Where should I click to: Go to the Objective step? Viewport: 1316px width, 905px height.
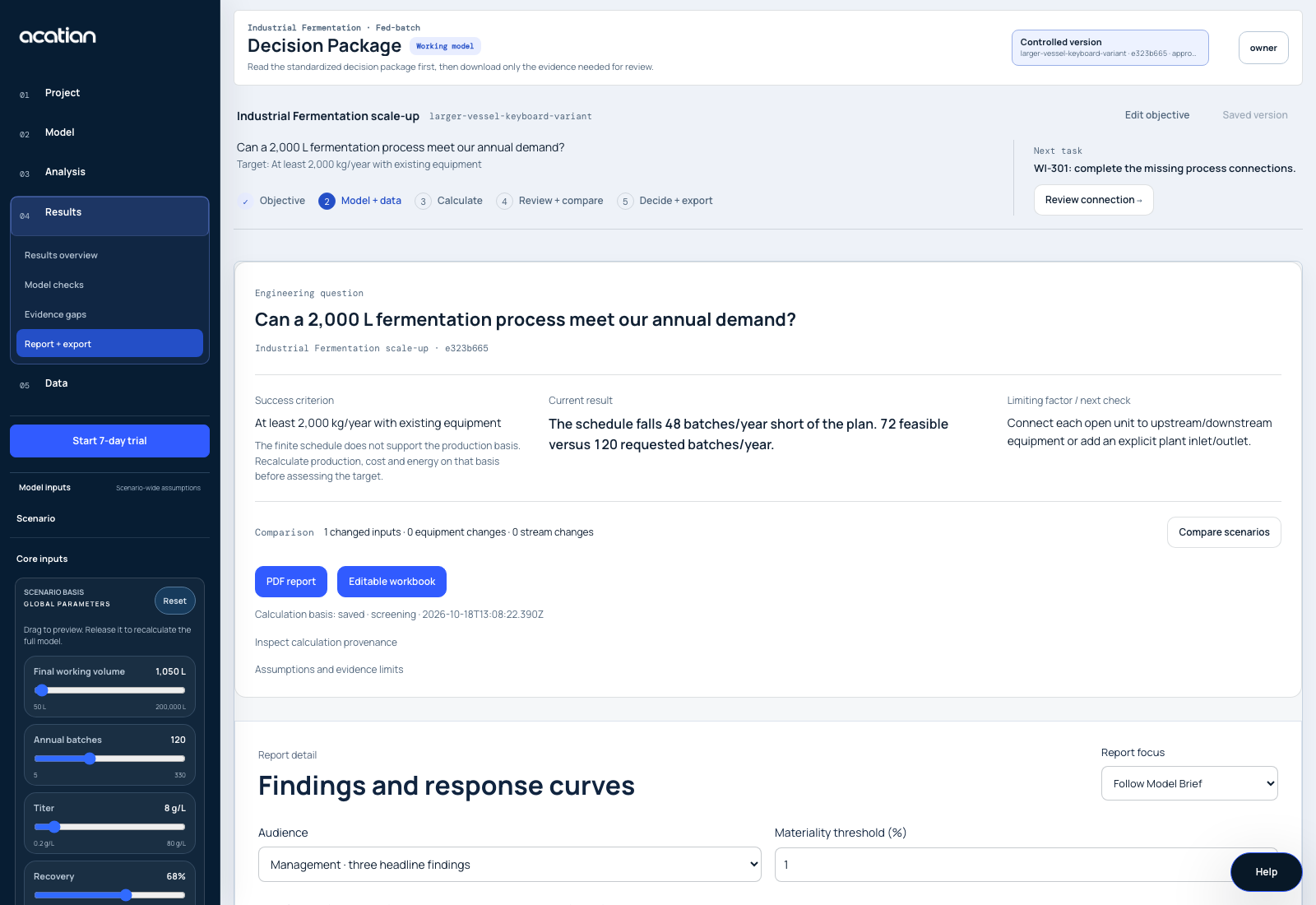pos(272,201)
